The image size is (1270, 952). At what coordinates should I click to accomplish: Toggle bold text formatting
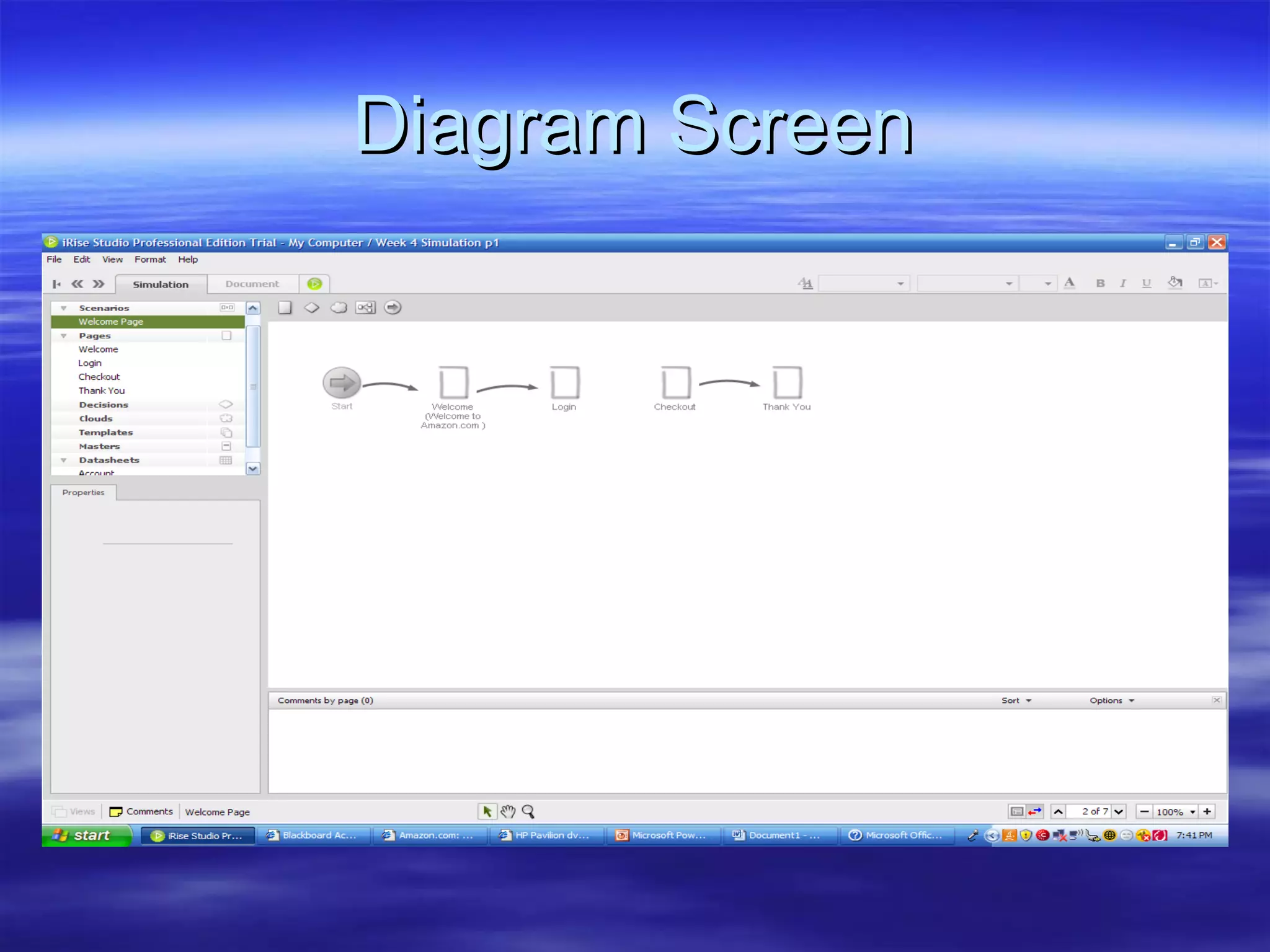pyautogui.click(x=1100, y=283)
